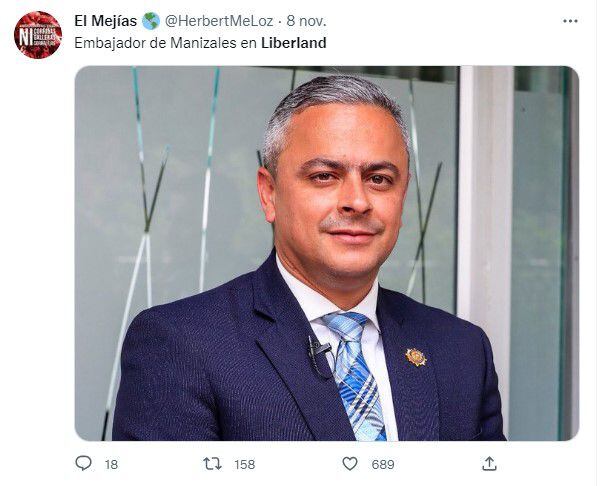Click the retweet count 158
Screen dimensions: 605x486
[x=243, y=464]
